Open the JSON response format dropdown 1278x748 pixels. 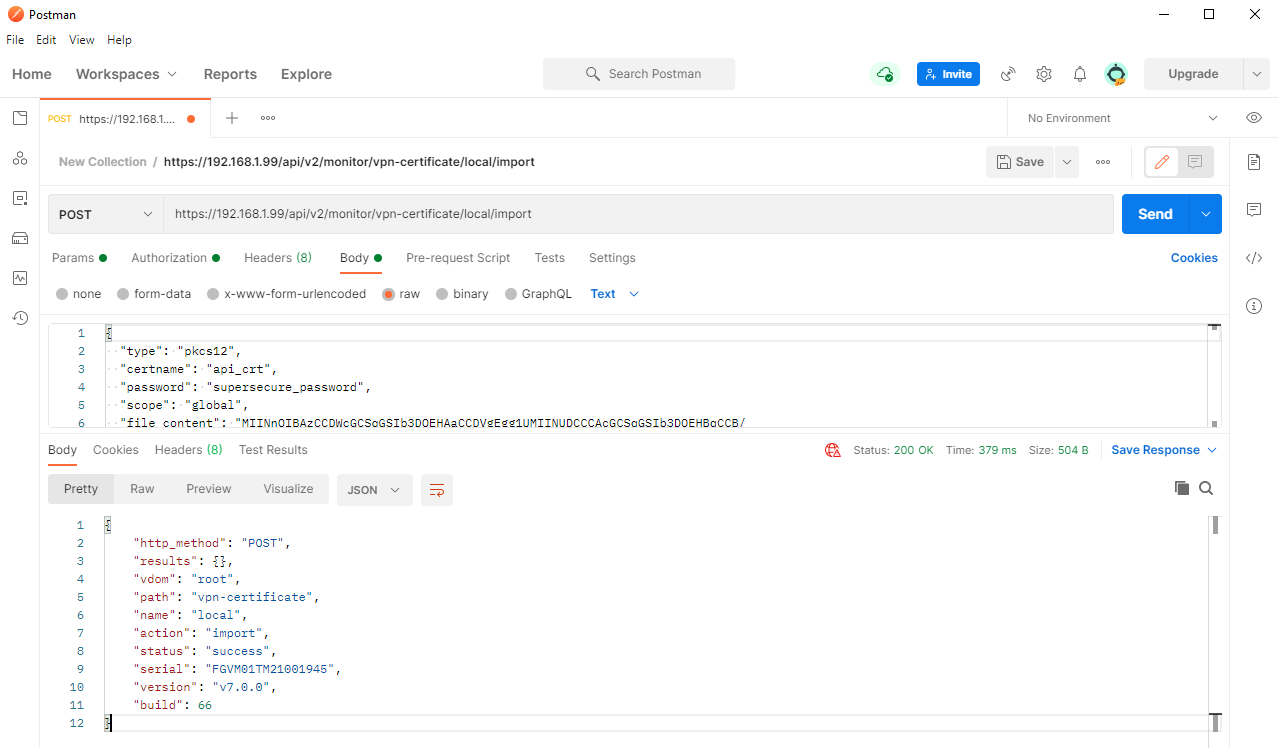(x=374, y=489)
